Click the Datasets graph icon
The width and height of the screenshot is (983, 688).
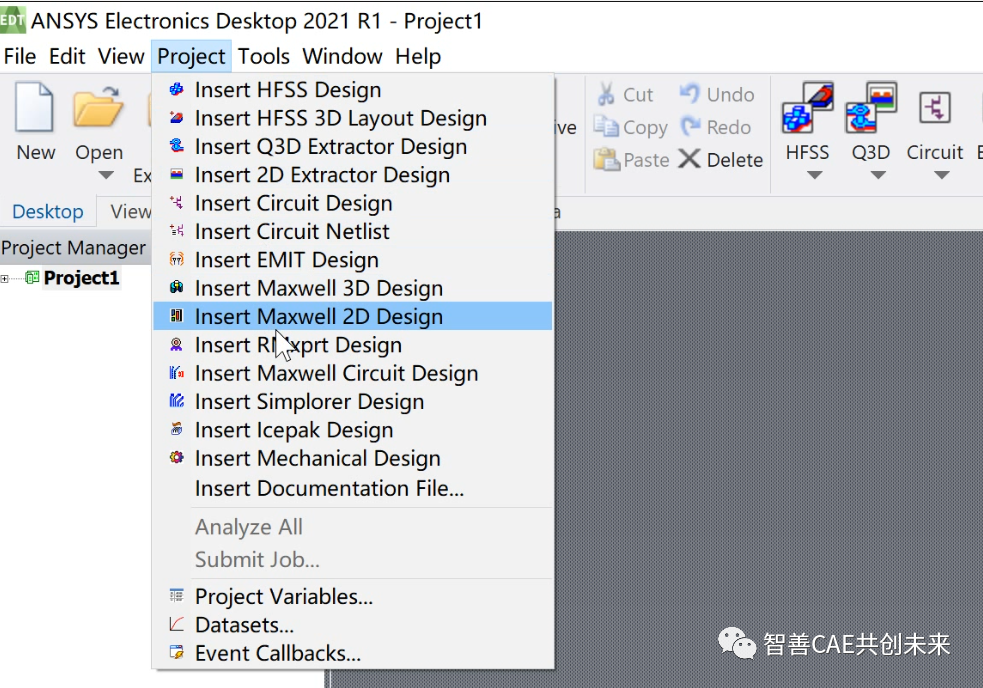pos(177,624)
